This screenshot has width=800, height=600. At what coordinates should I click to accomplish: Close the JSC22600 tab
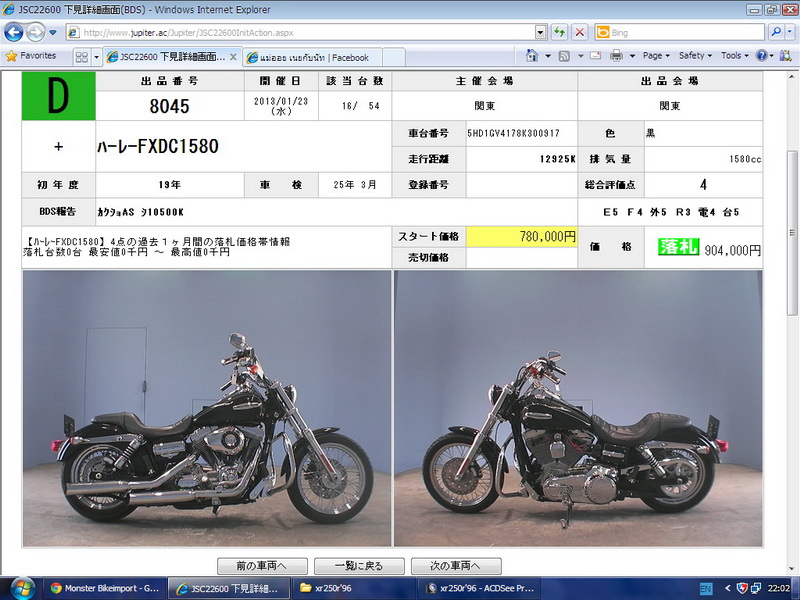(233, 57)
